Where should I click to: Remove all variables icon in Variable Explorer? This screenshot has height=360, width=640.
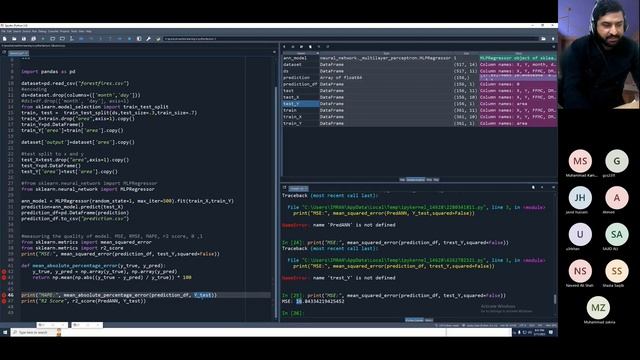tap(310, 47)
